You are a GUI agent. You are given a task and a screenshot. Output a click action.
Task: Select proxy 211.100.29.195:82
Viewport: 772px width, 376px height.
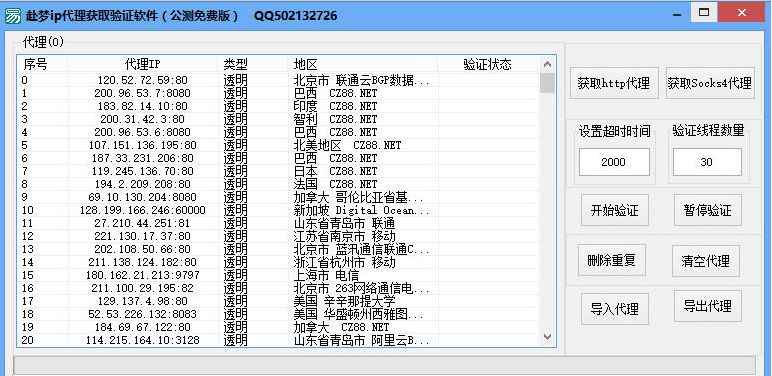(x=143, y=288)
